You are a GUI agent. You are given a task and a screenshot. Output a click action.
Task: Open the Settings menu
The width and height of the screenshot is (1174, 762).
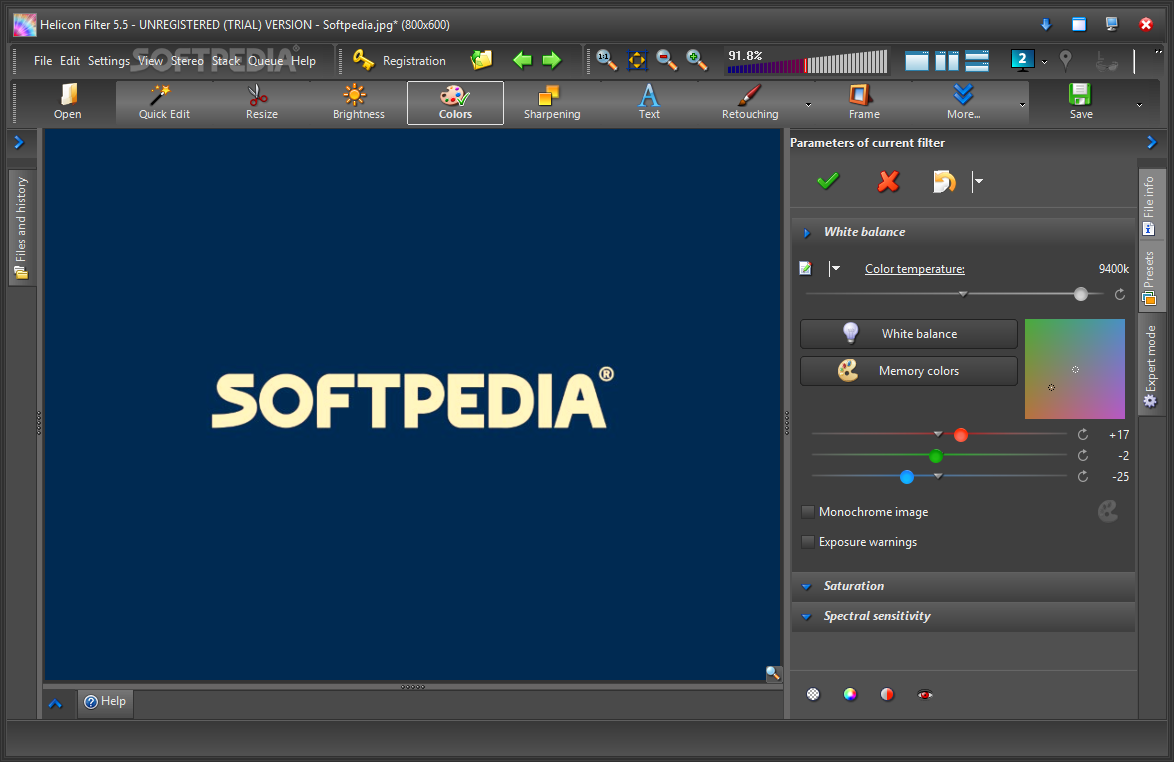[x=108, y=61]
